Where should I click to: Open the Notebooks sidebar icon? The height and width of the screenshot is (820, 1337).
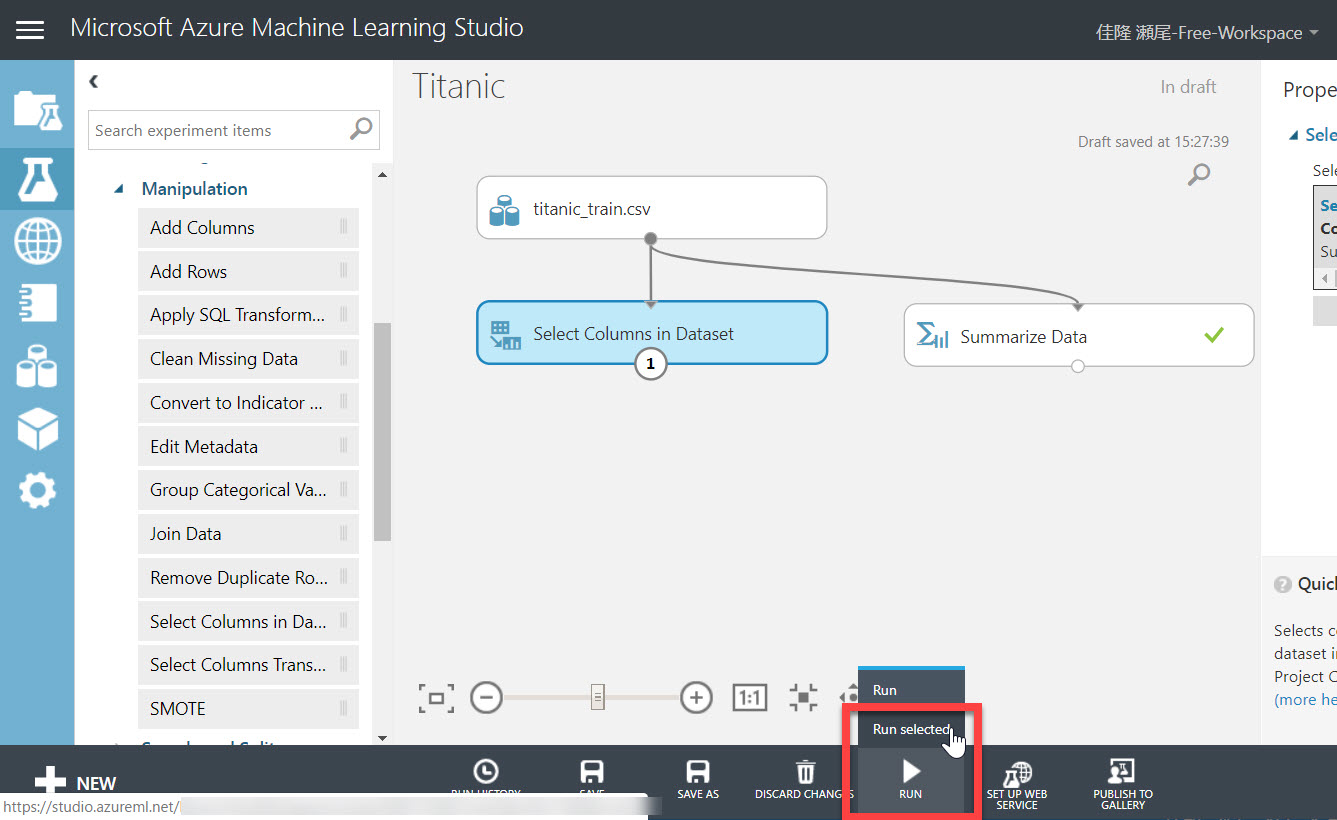pos(37,303)
